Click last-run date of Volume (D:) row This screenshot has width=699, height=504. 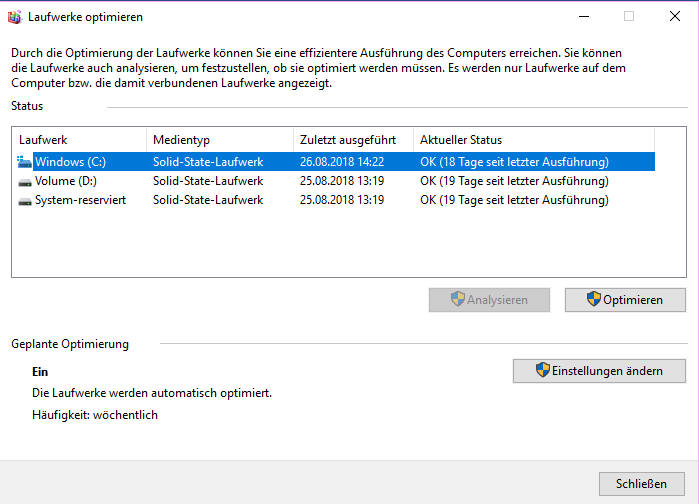click(342, 181)
